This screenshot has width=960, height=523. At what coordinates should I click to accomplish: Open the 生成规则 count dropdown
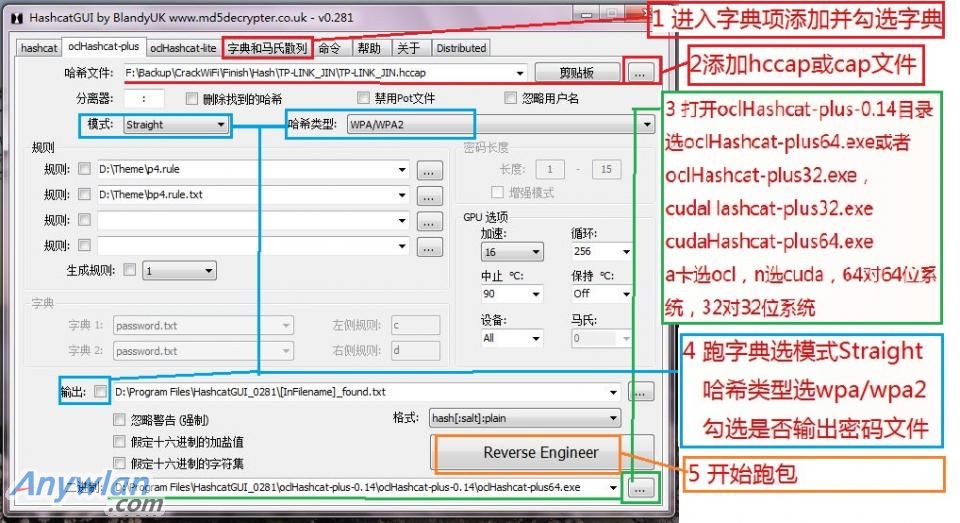pos(179,271)
